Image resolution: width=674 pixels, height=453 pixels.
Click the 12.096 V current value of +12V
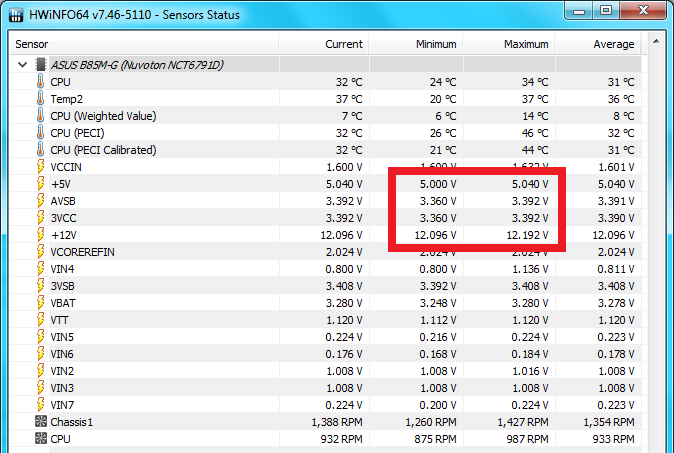341,235
